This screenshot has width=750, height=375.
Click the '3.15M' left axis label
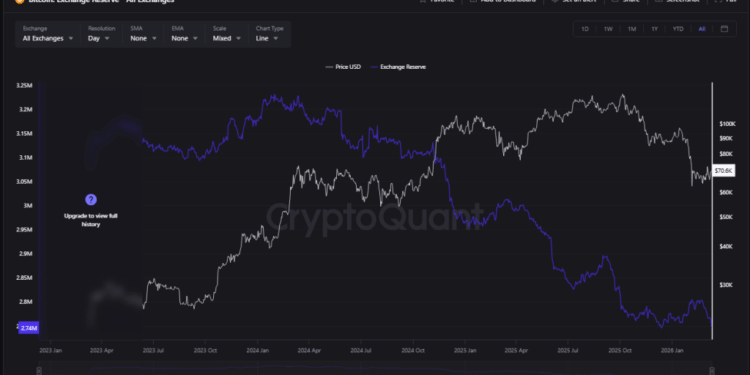(24, 133)
